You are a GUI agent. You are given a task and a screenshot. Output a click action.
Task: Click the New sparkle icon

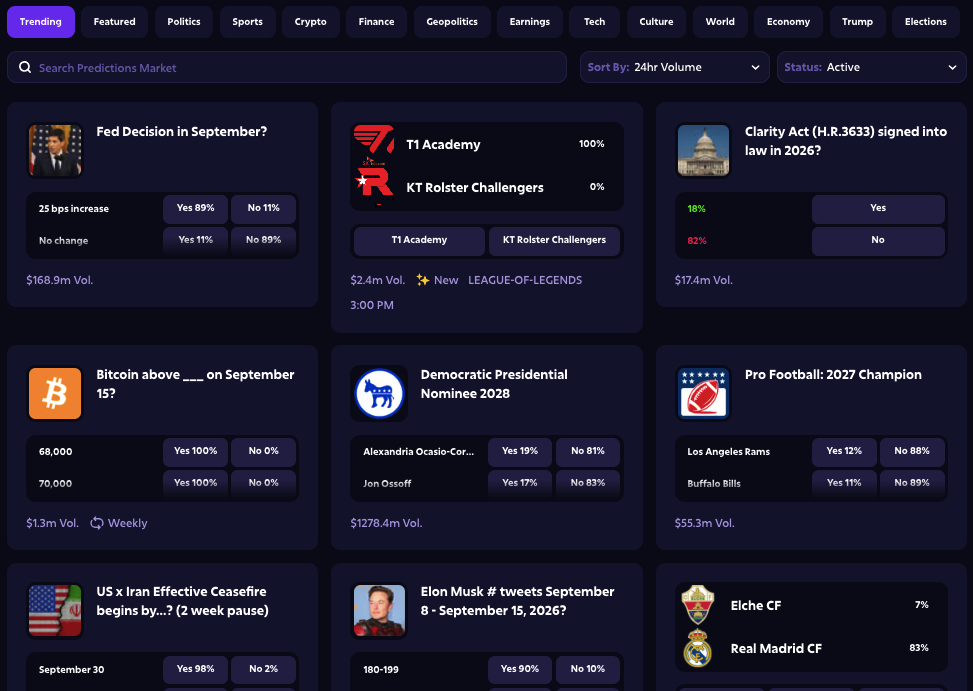(423, 280)
